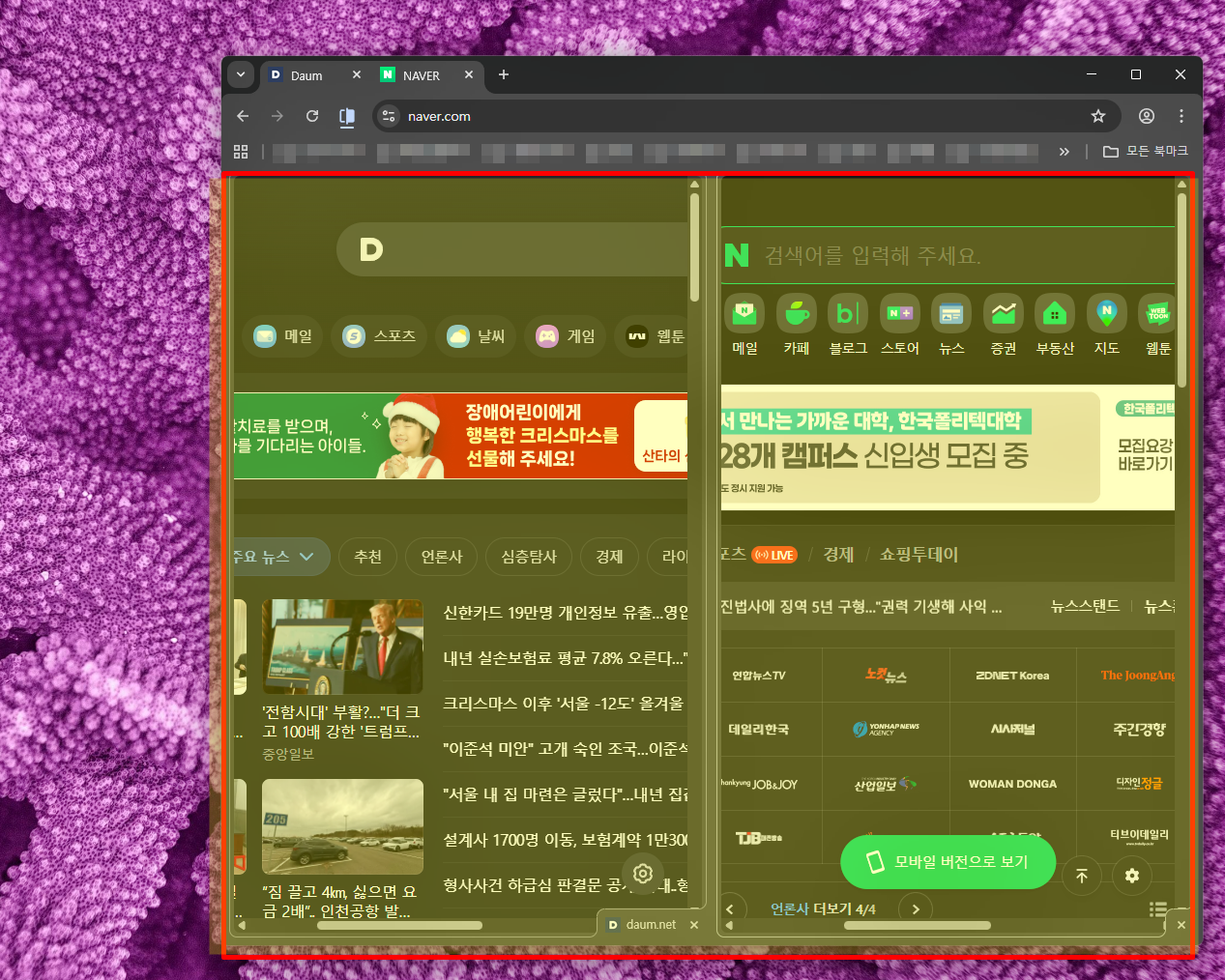The image size is (1225, 980).
Task: Select the 쇼핑투데이 tab on Naver
Action: [x=919, y=555]
